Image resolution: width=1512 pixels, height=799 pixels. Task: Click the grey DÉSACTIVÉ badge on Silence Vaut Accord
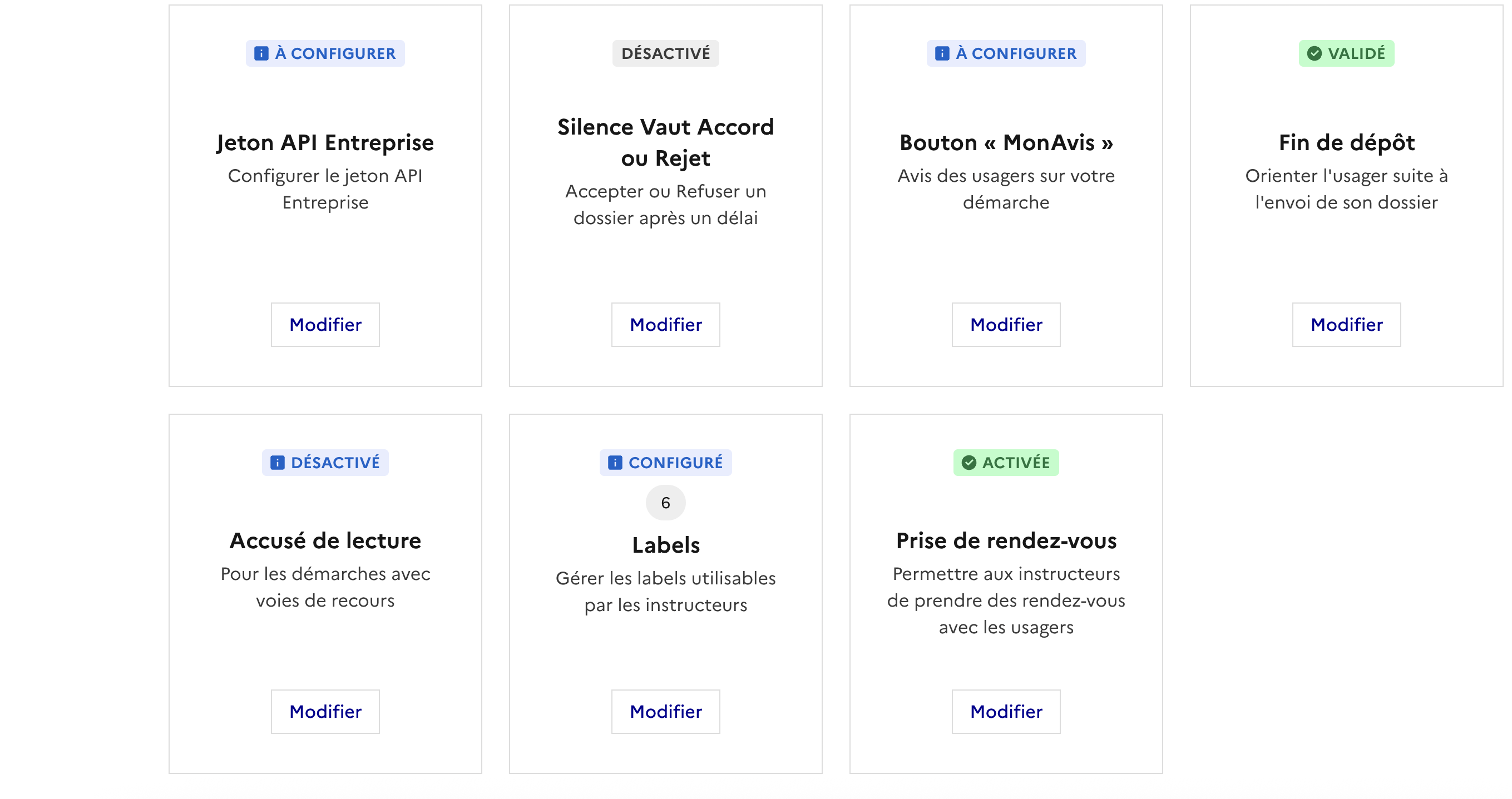point(665,53)
